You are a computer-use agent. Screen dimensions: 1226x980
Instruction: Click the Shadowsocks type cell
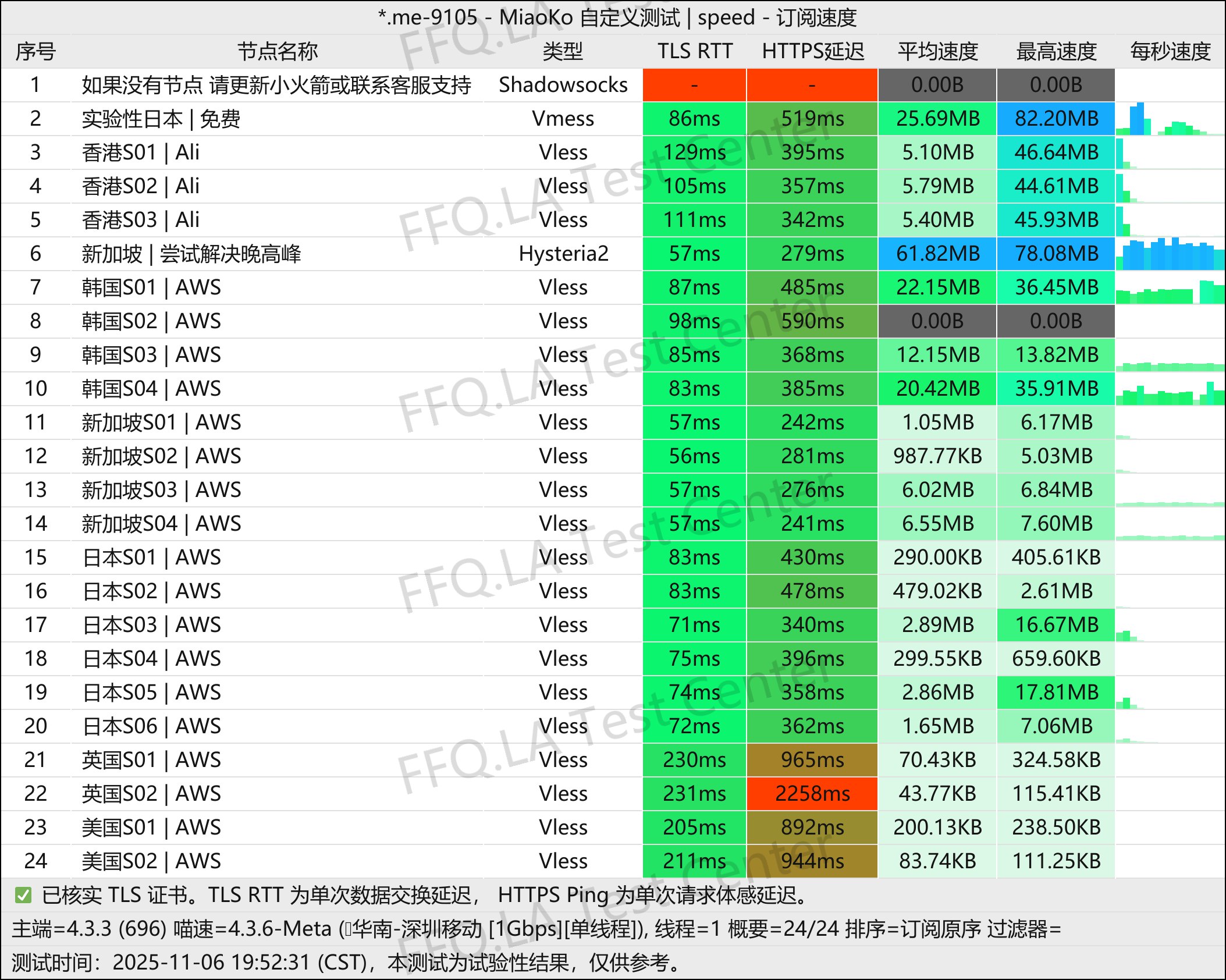[563, 85]
